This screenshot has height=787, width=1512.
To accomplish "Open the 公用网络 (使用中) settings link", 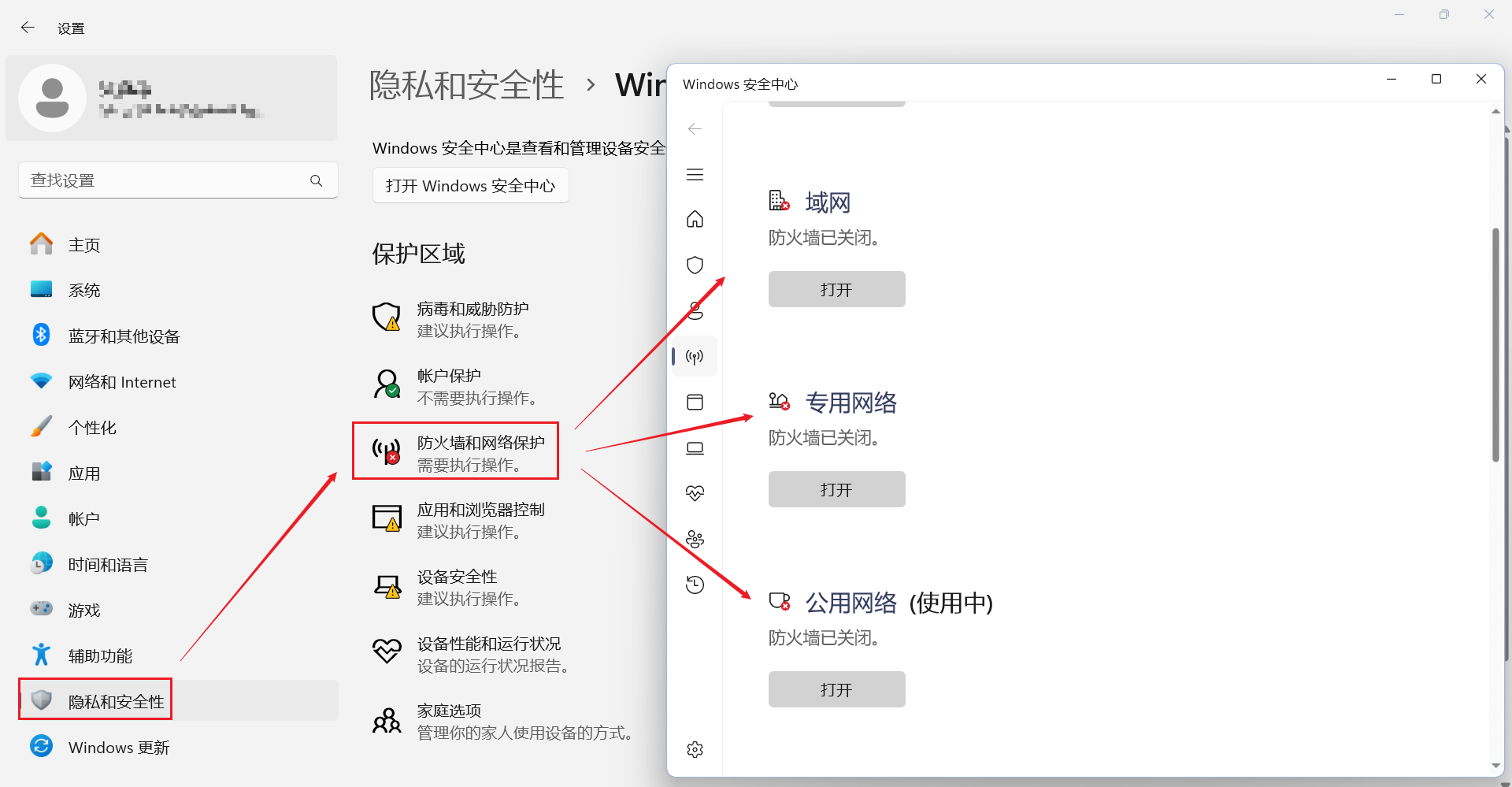I will click(899, 603).
